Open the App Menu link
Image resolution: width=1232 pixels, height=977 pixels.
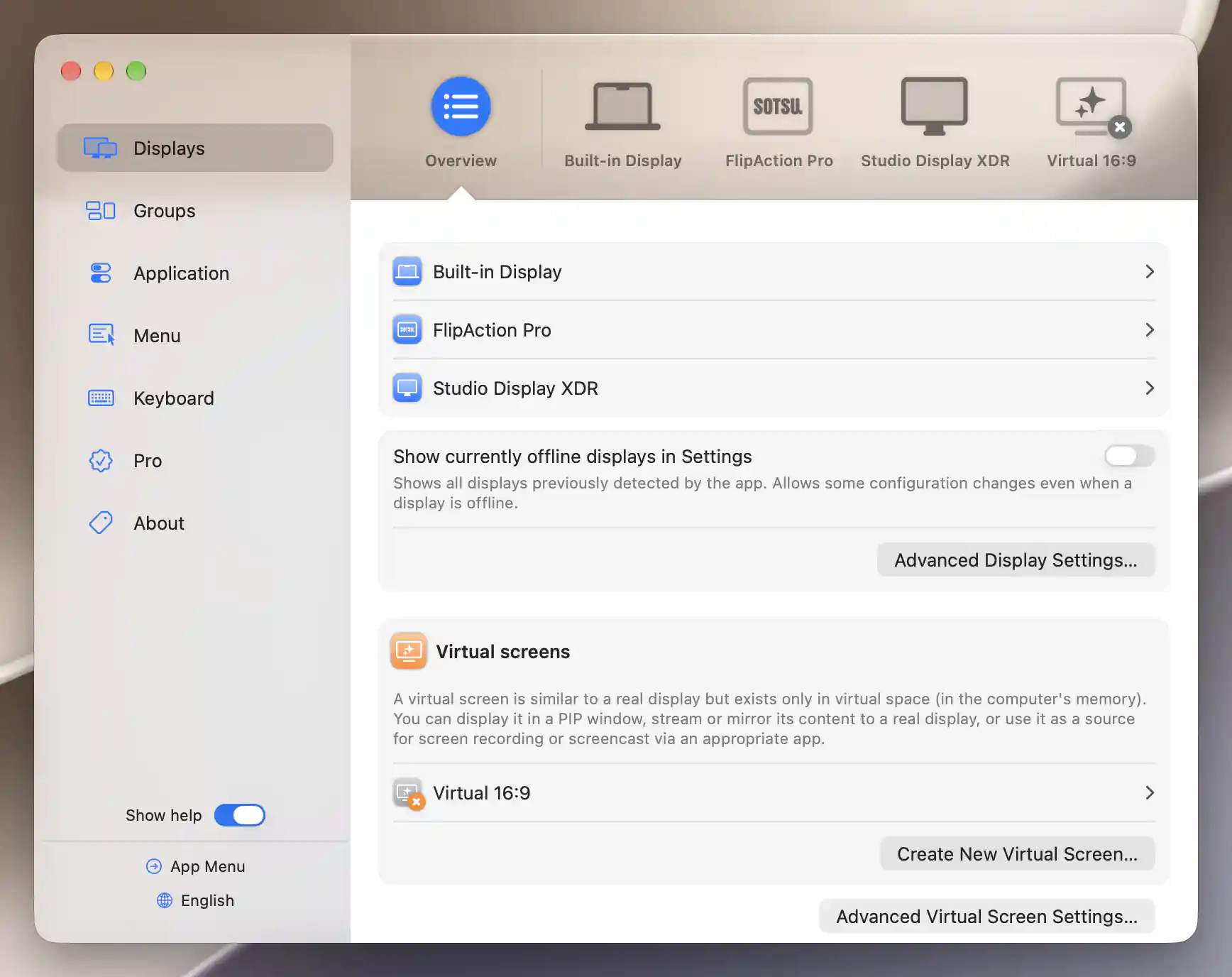tap(207, 866)
